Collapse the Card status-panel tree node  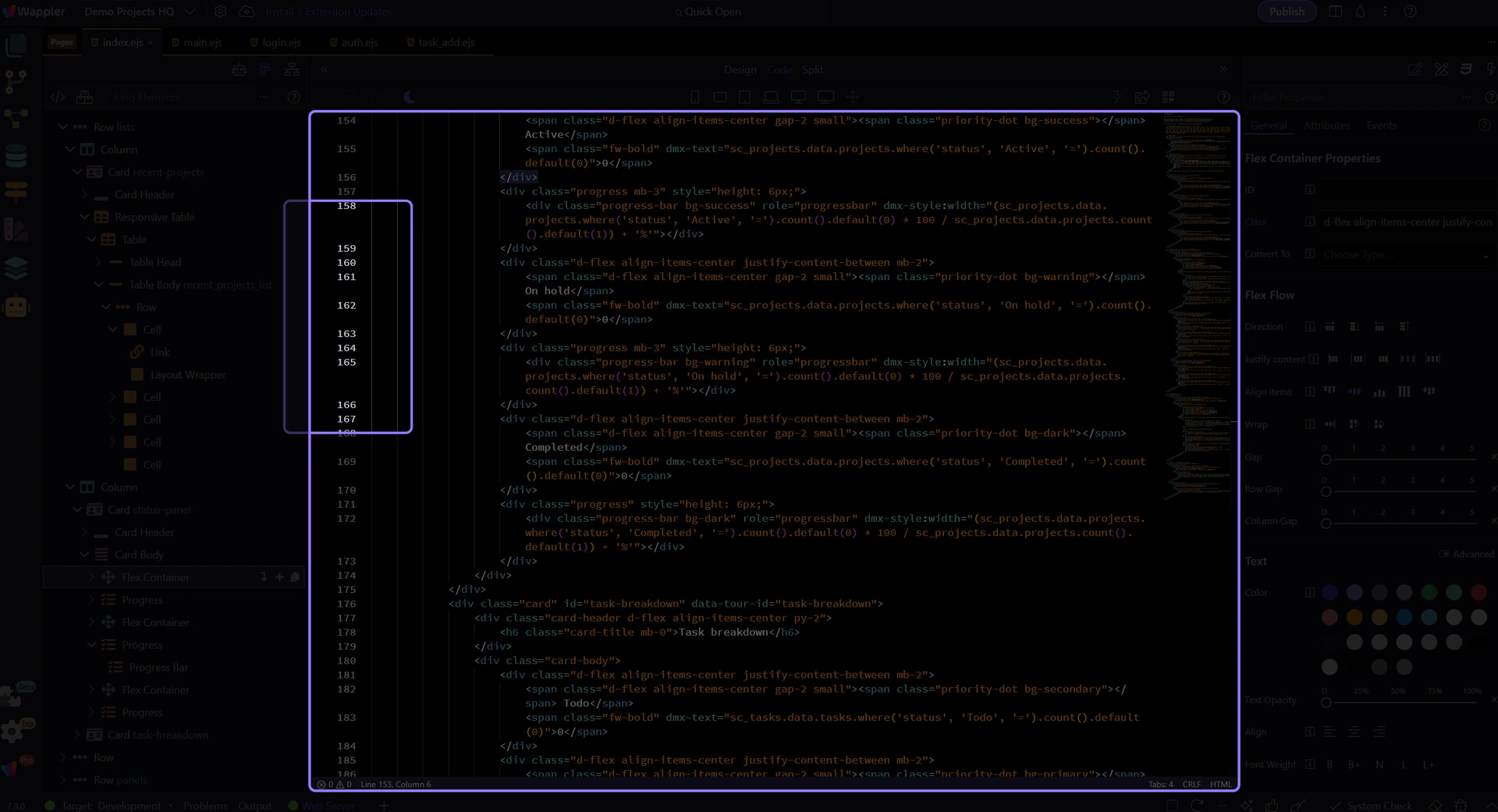pyautogui.click(x=77, y=509)
